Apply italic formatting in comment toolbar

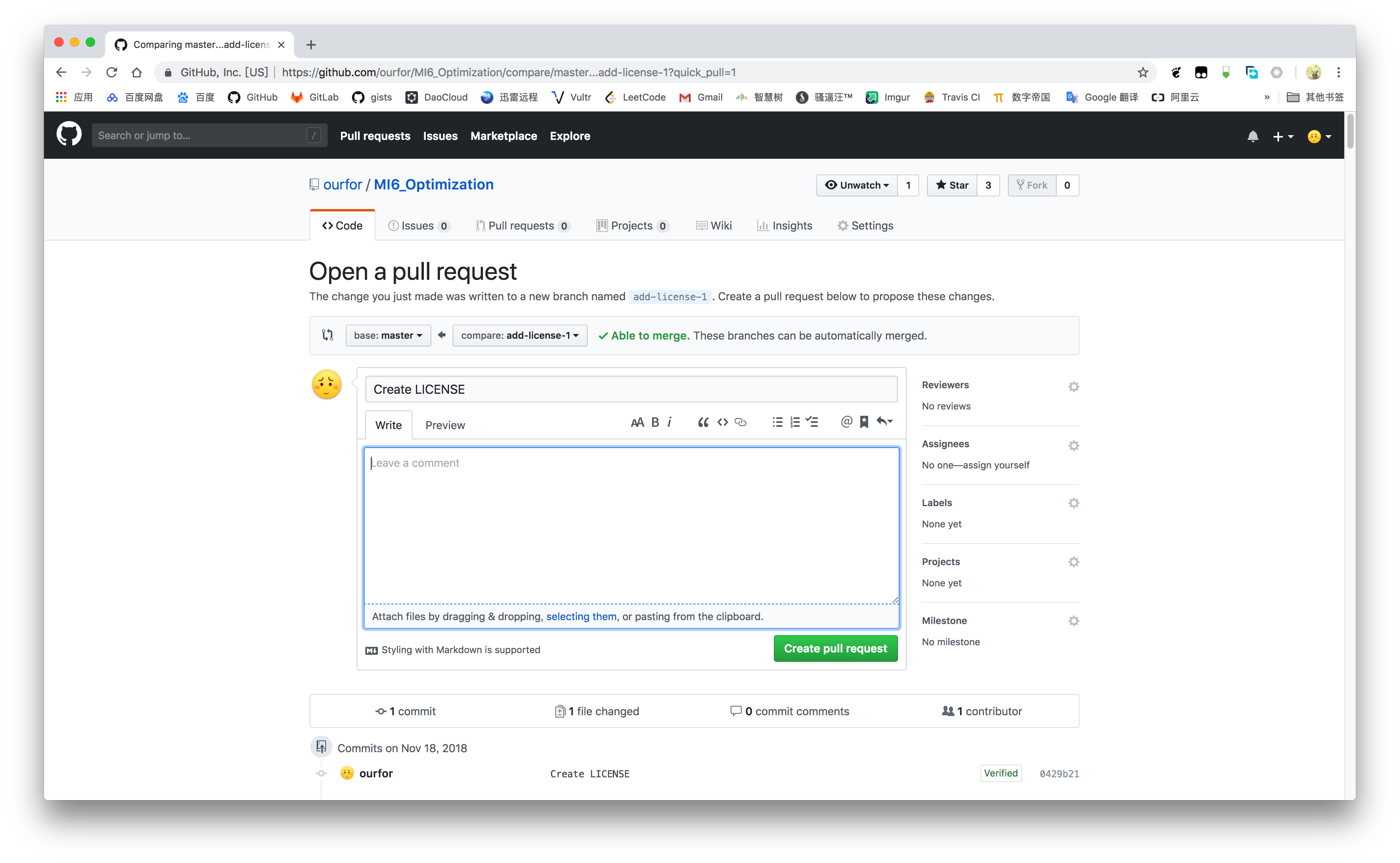coord(670,422)
